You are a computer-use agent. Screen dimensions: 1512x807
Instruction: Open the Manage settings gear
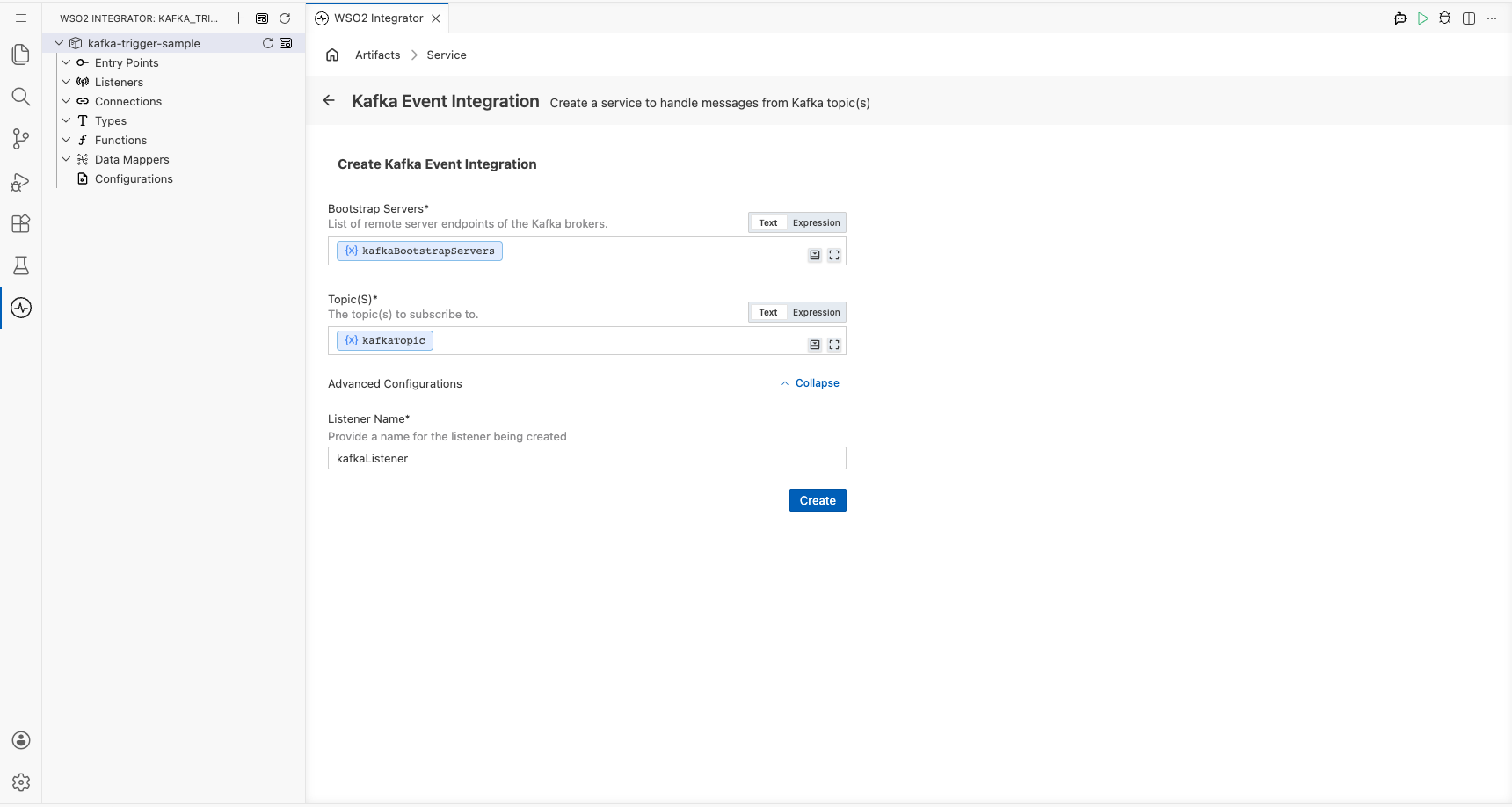21,782
